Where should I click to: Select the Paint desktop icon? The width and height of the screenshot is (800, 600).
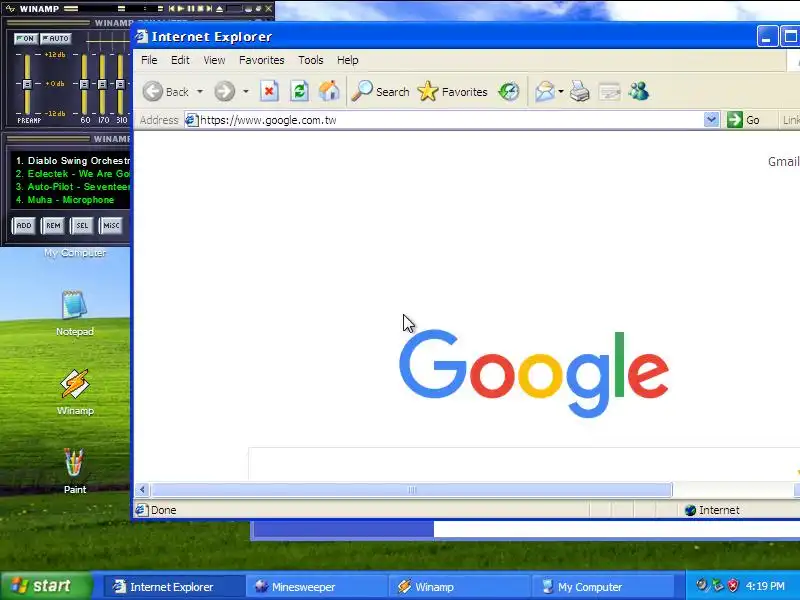pyautogui.click(x=74, y=470)
